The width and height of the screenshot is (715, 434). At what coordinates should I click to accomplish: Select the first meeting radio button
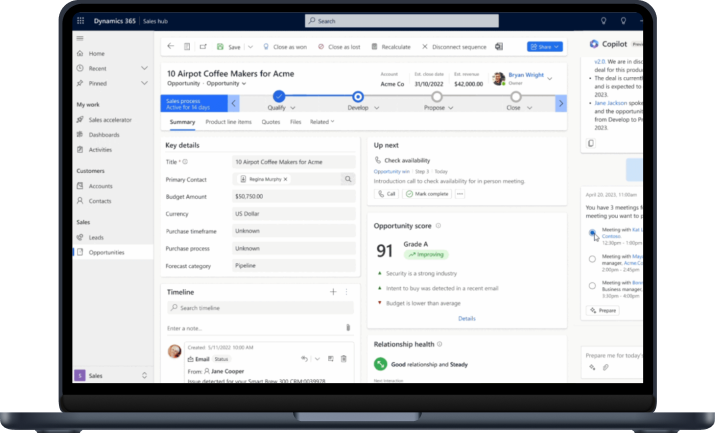tap(592, 232)
